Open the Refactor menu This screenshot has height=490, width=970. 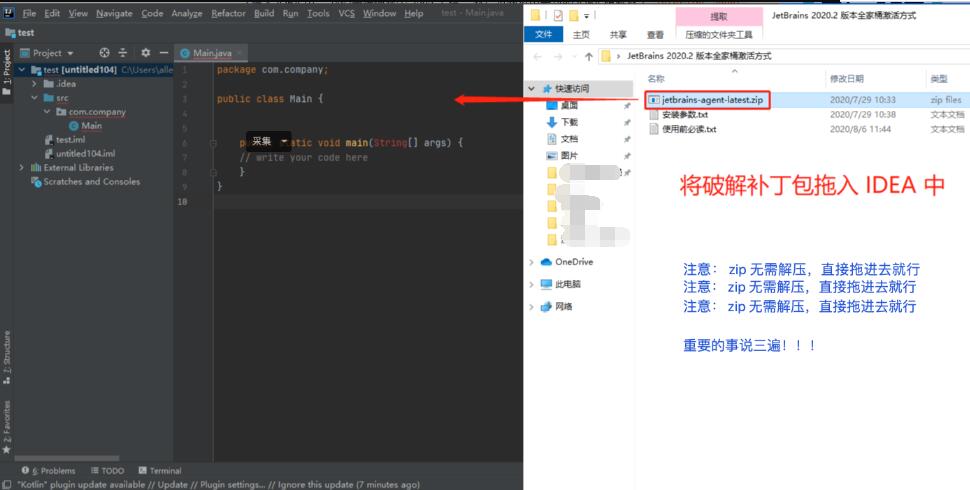pos(228,13)
